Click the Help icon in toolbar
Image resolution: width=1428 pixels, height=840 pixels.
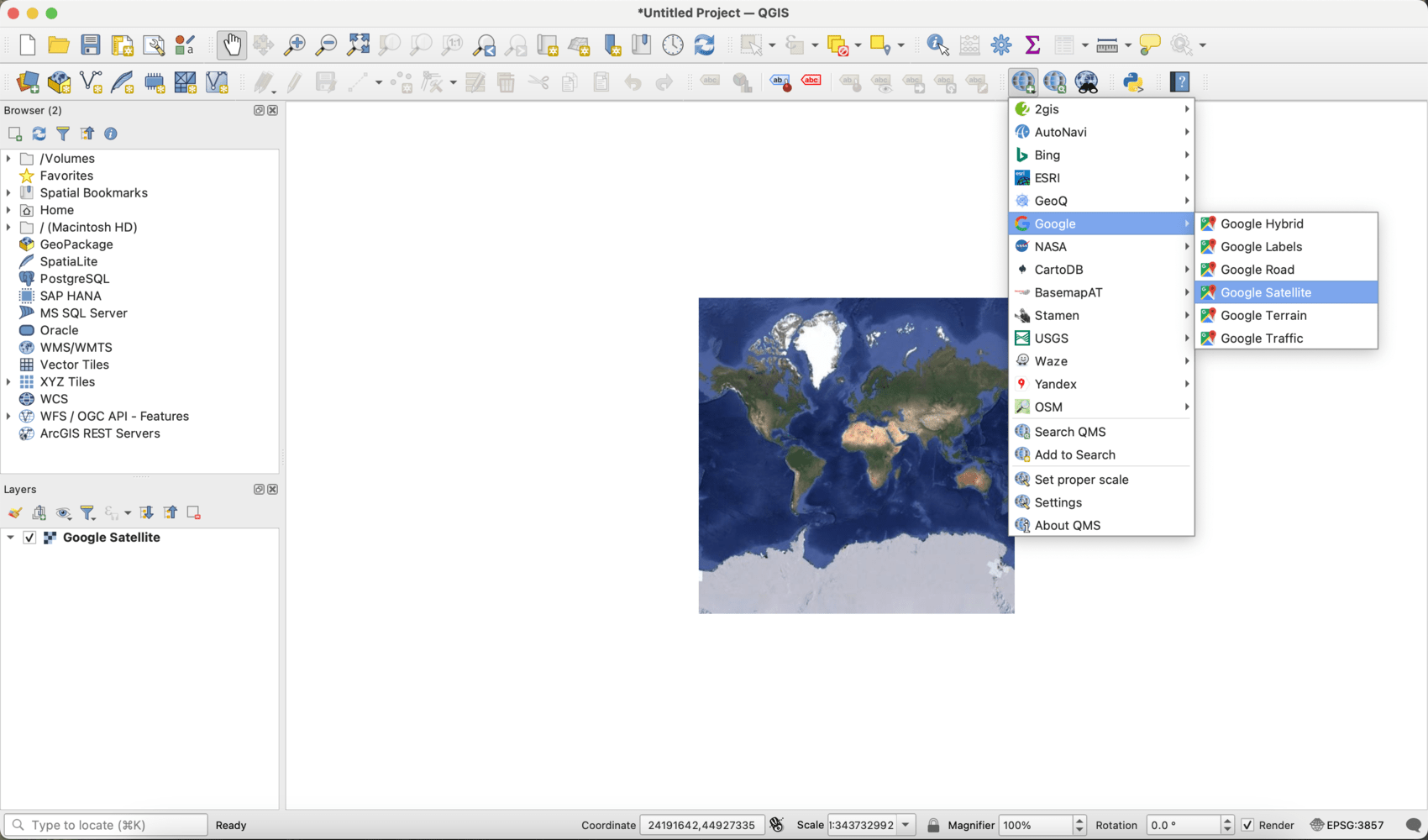[x=1180, y=82]
